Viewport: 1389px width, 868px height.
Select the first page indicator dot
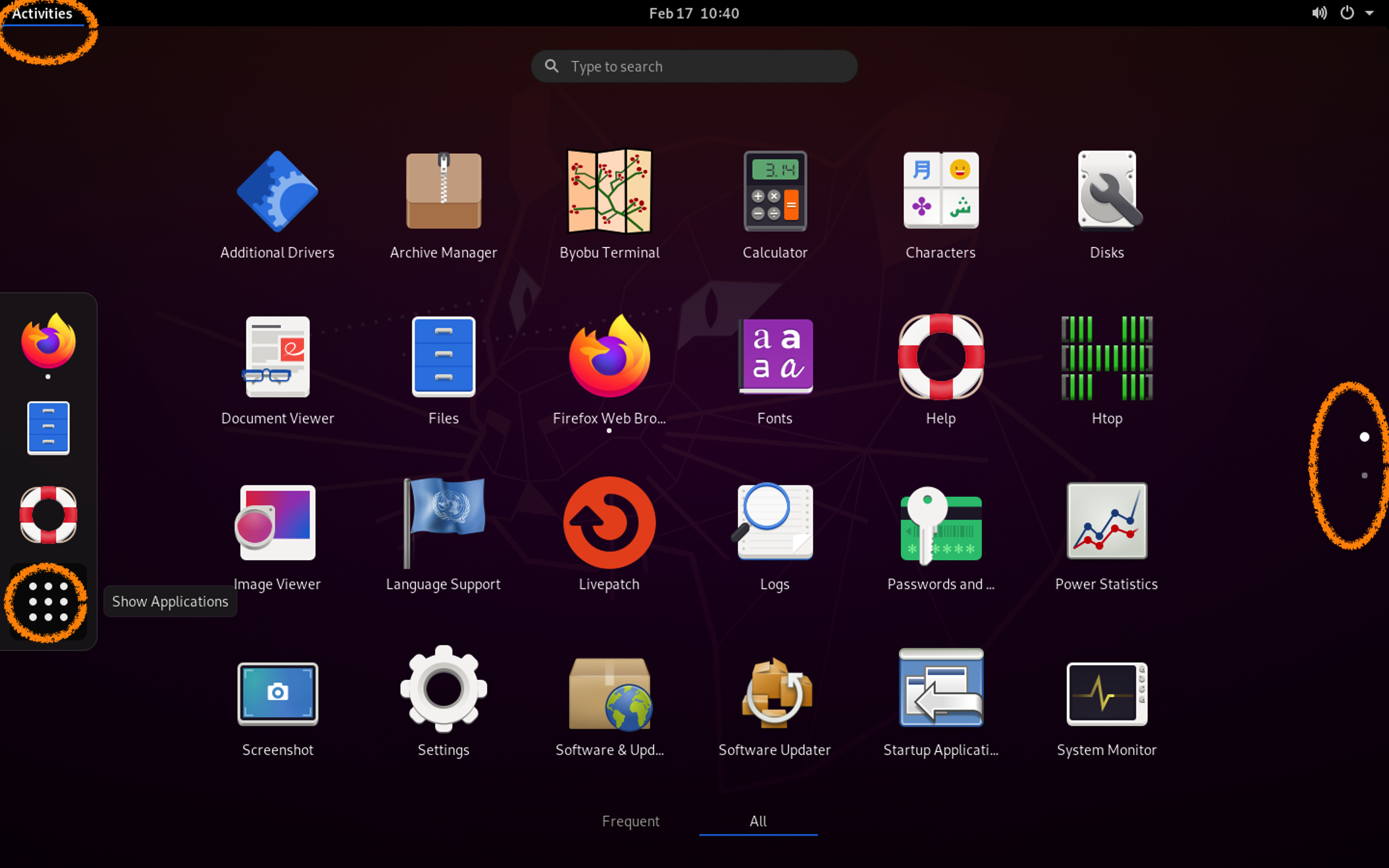pos(1364,437)
